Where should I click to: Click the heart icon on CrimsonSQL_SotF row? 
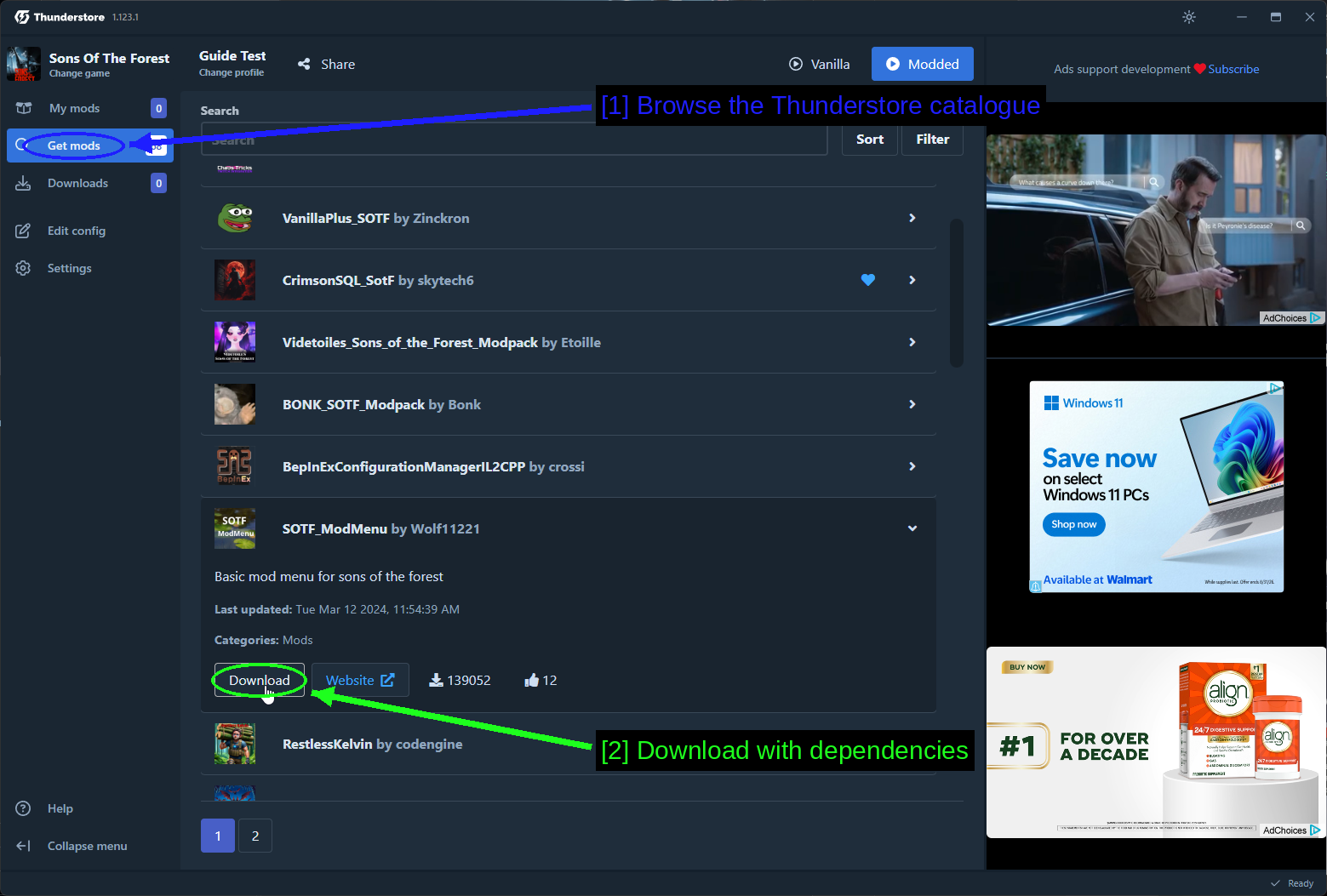(x=868, y=280)
